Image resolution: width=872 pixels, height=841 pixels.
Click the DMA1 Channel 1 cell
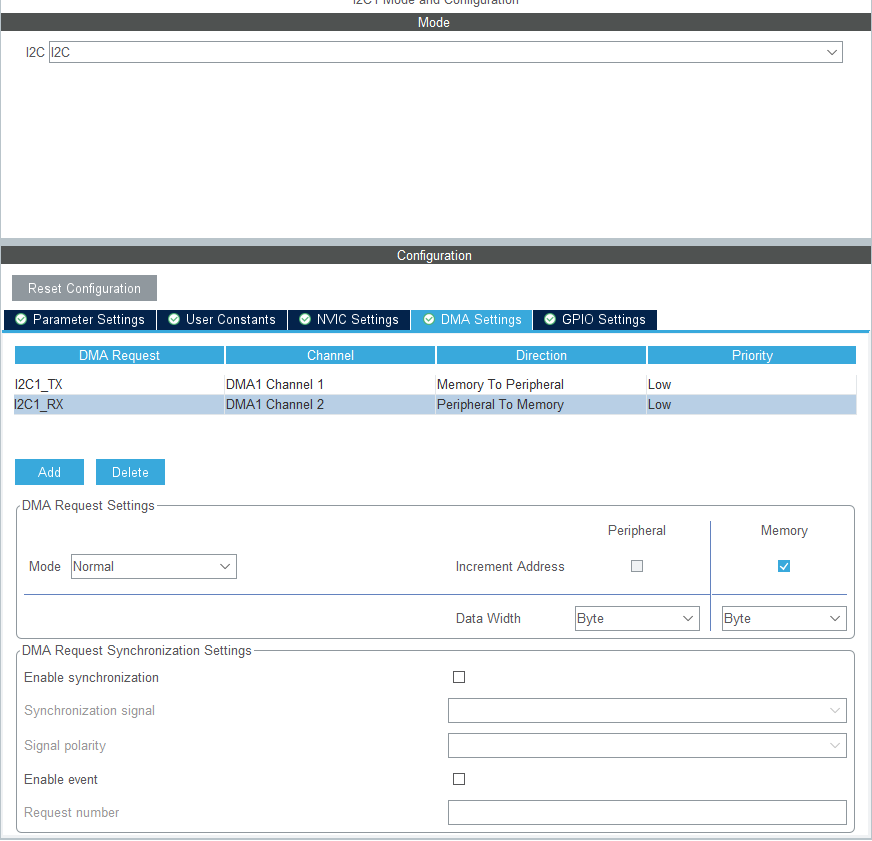[330, 384]
